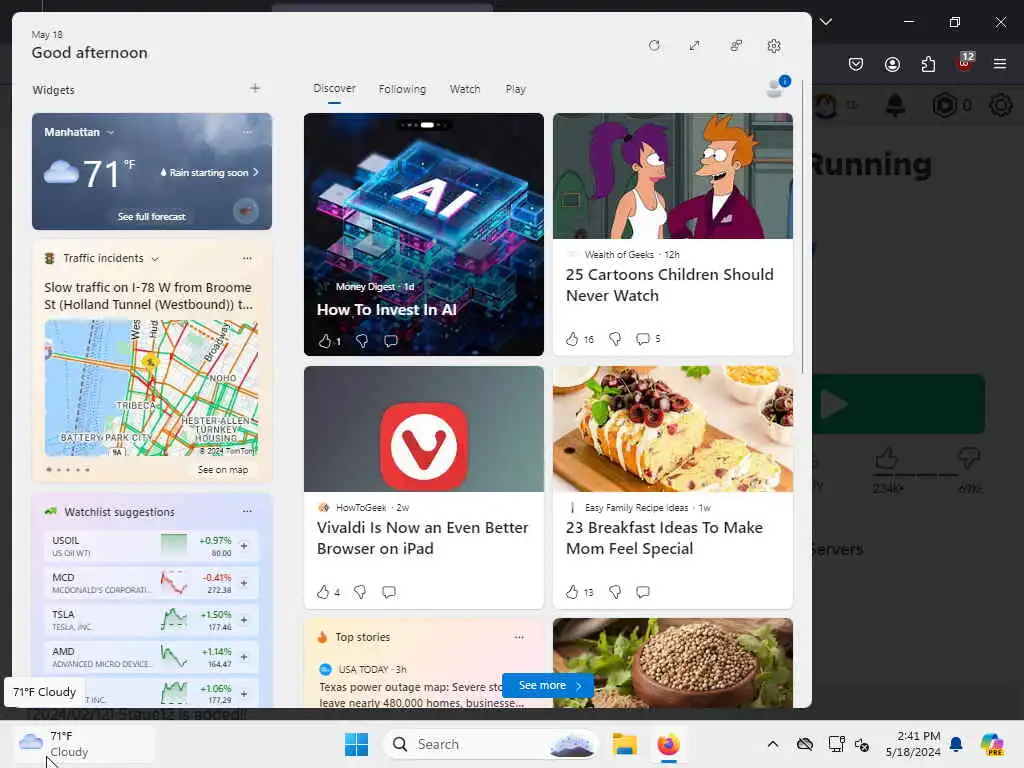This screenshot has height=768, width=1024.
Task: Dislike the How To Invest In AI story
Action: (x=362, y=340)
